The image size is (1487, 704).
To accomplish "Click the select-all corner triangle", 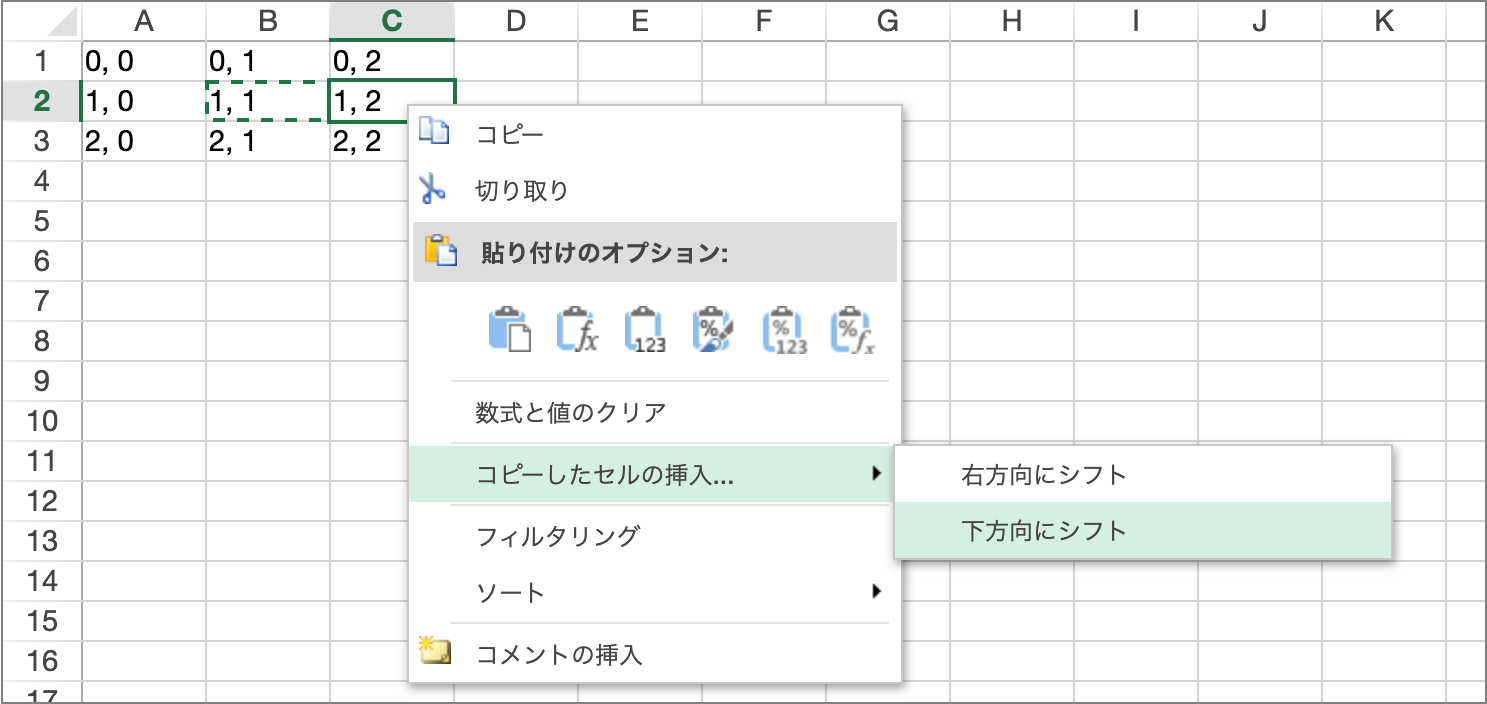I will pos(61,22).
